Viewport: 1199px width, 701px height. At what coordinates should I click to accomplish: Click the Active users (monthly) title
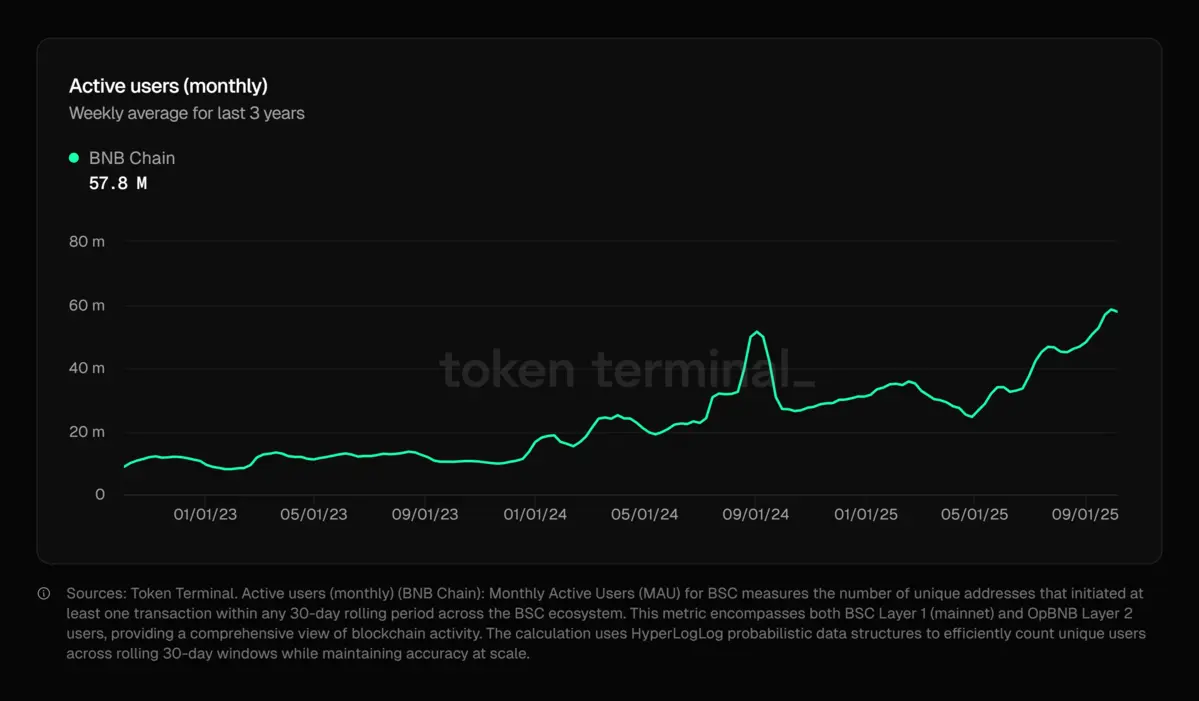click(168, 86)
